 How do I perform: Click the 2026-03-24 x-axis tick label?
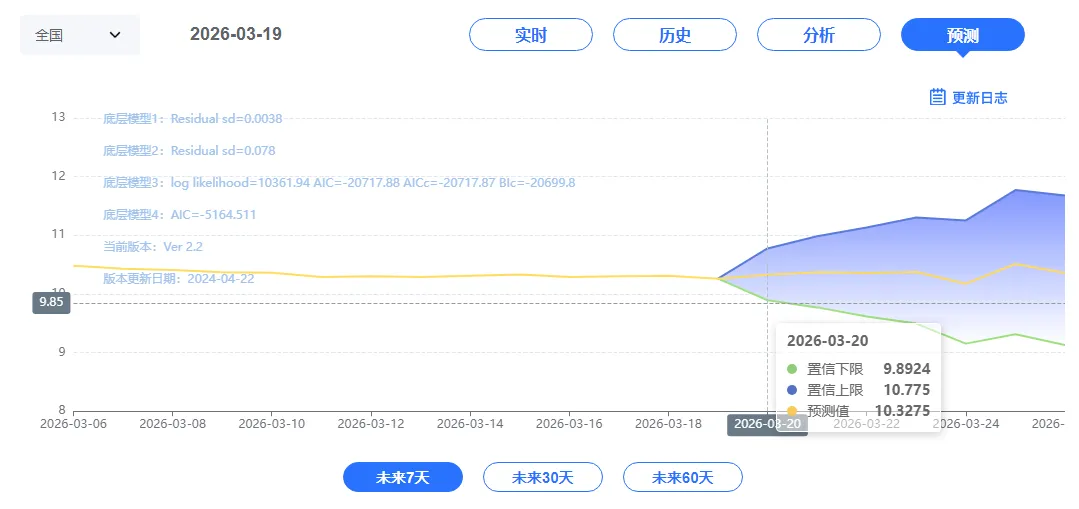click(x=966, y=424)
